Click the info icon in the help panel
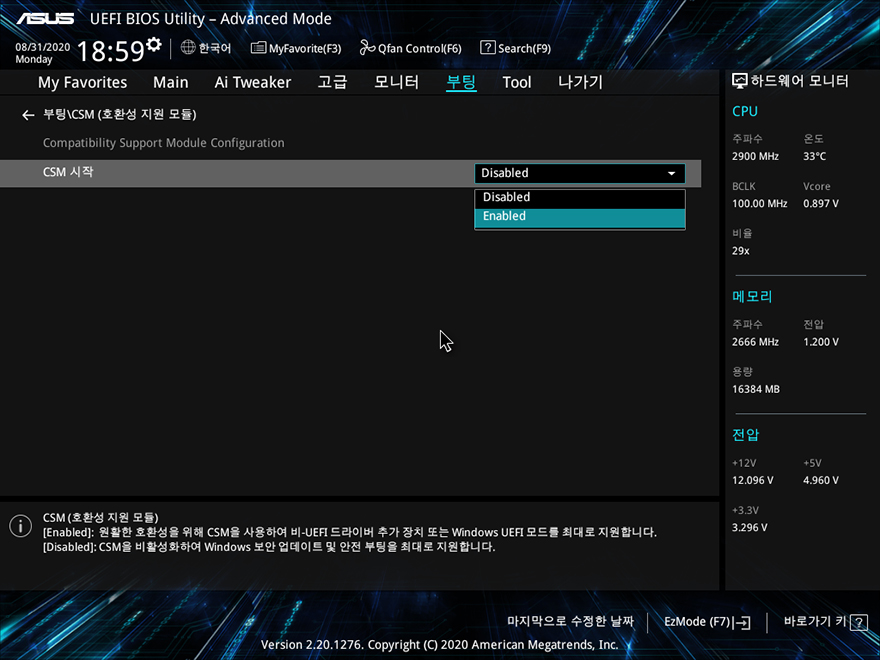The image size is (880, 660). (x=21, y=526)
